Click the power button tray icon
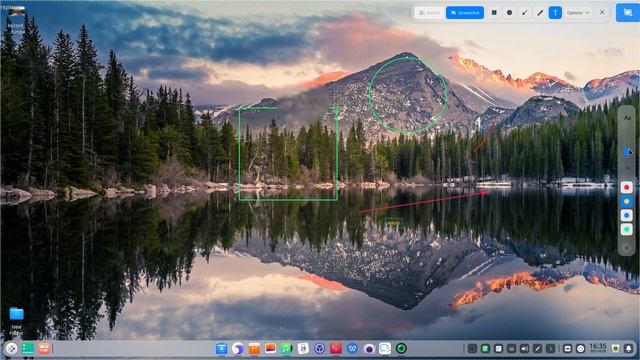 coord(580,349)
